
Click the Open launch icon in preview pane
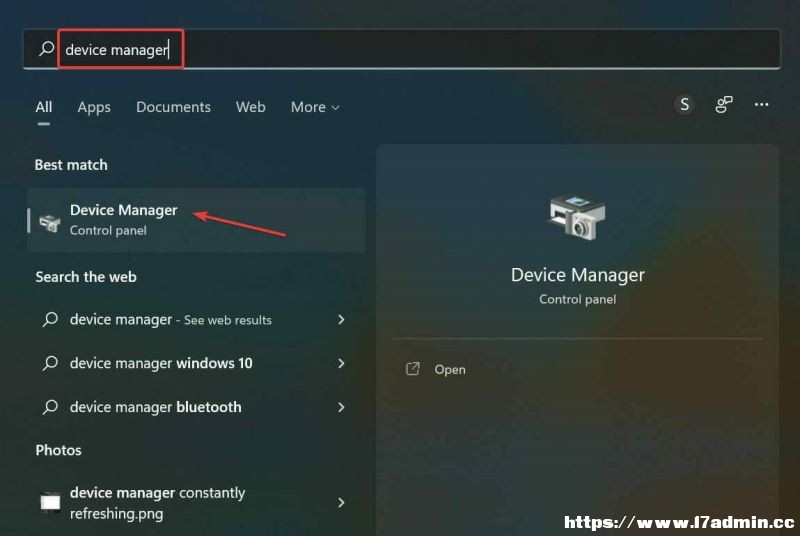[412, 369]
